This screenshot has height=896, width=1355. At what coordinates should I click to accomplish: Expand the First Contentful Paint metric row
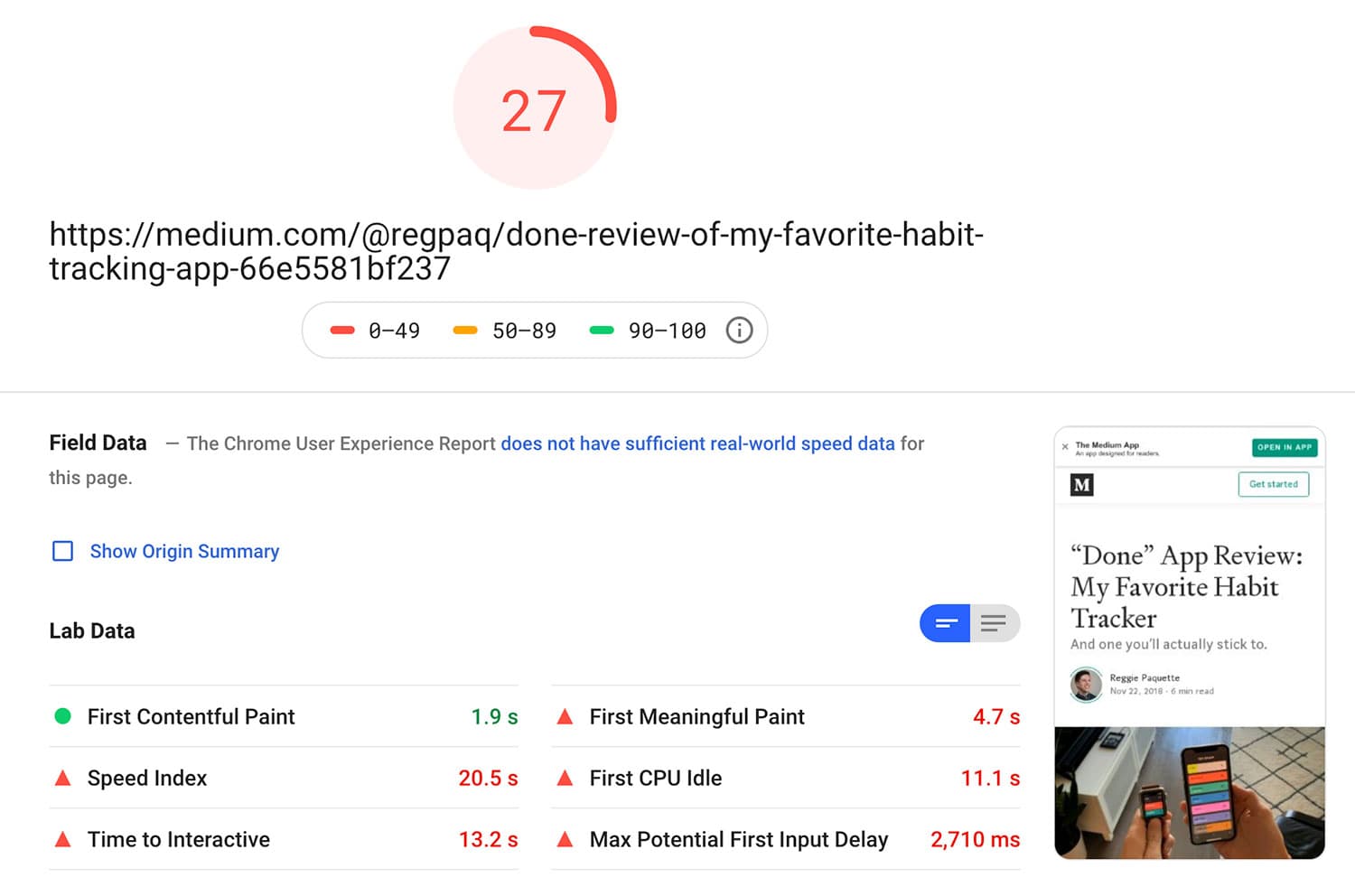pyautogui.click(x=284, y=716)
